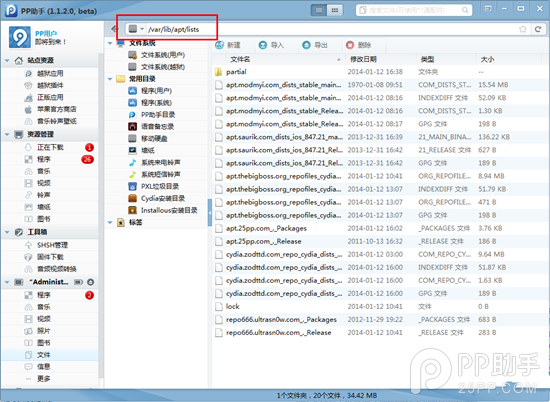
Task: Open the path bar device dropdown arrow
Action: point(142,29)
